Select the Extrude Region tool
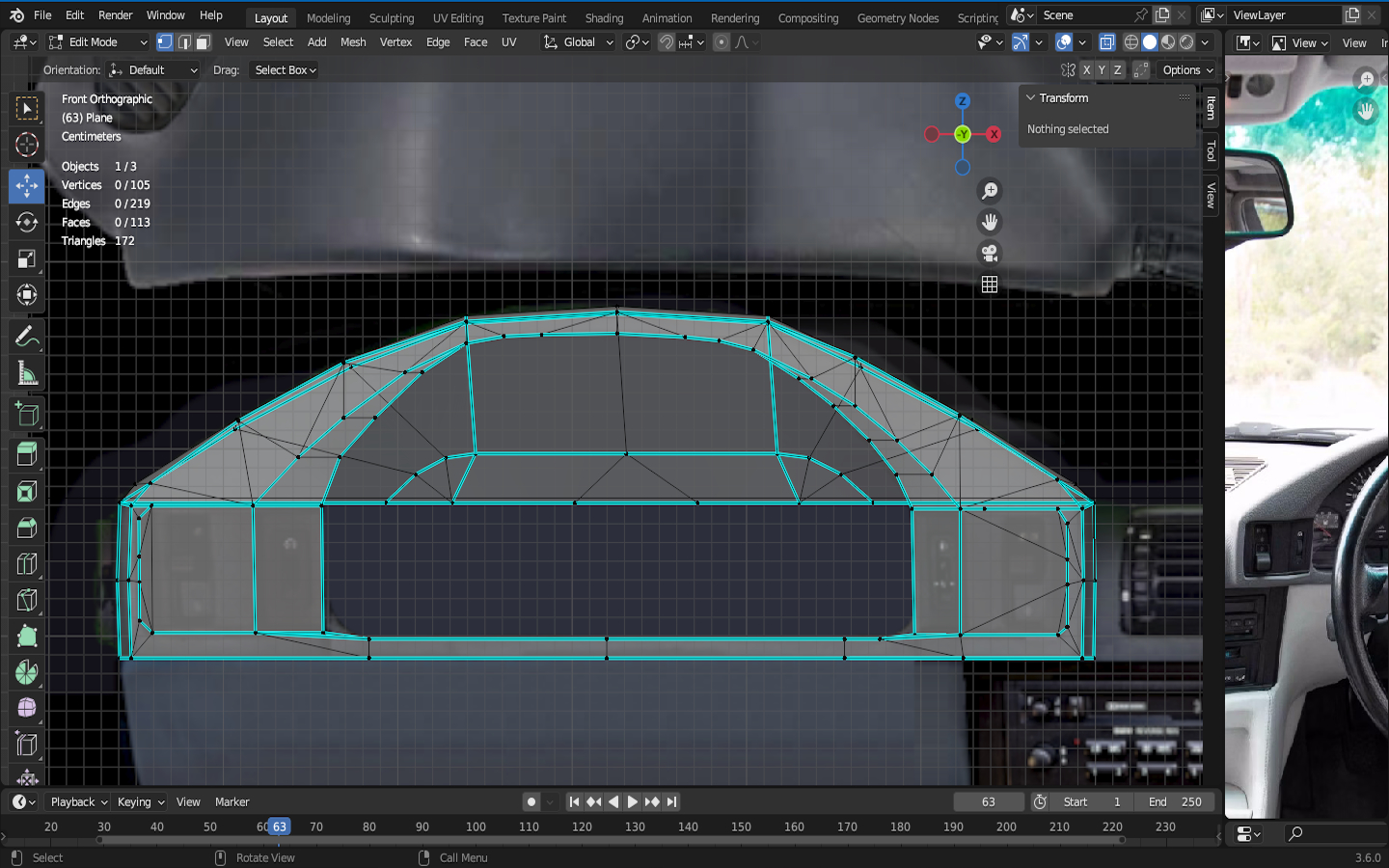 [27, 454]
